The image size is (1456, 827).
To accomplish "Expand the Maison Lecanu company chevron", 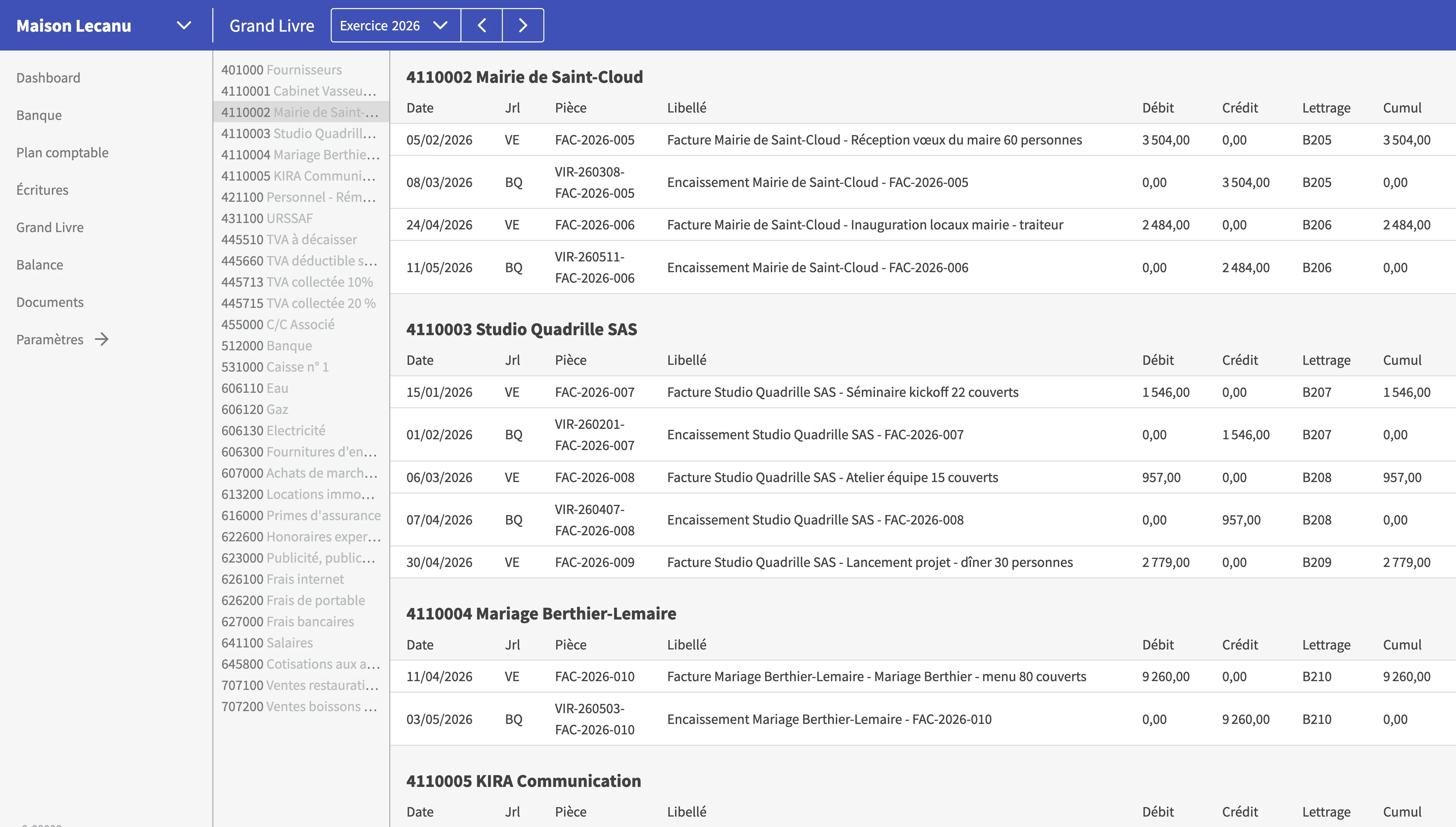I will coord(184,26).
